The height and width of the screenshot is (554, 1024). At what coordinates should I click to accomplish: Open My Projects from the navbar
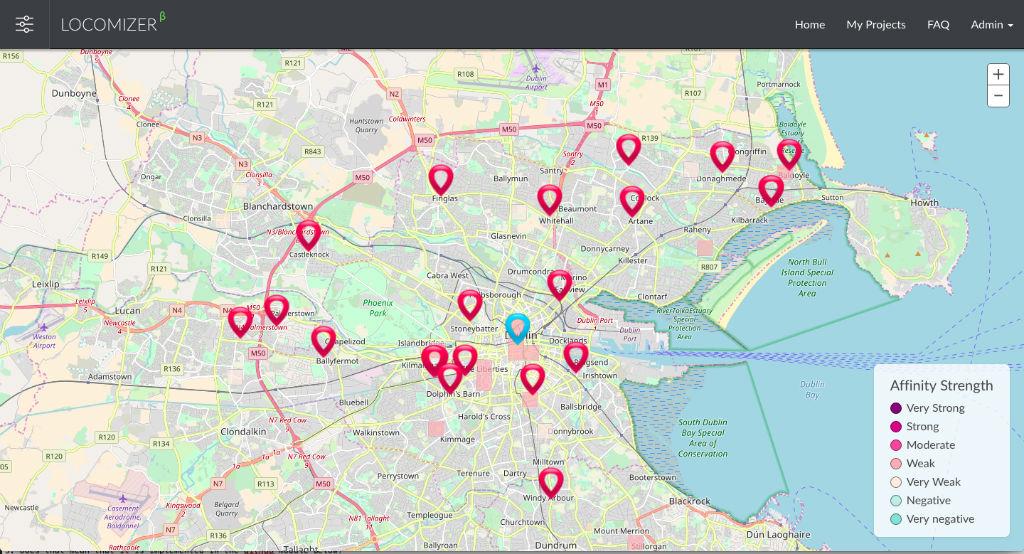click(875, 25)
